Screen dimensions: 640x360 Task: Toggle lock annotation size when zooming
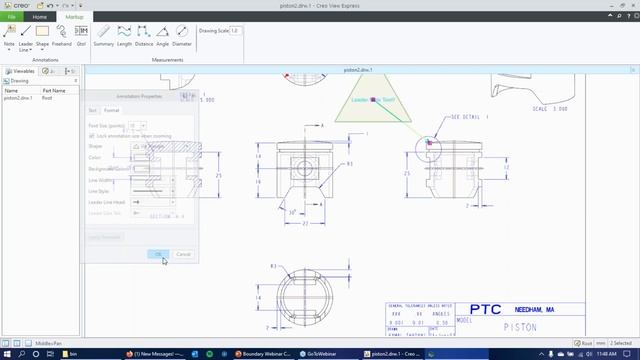(91, 136)
